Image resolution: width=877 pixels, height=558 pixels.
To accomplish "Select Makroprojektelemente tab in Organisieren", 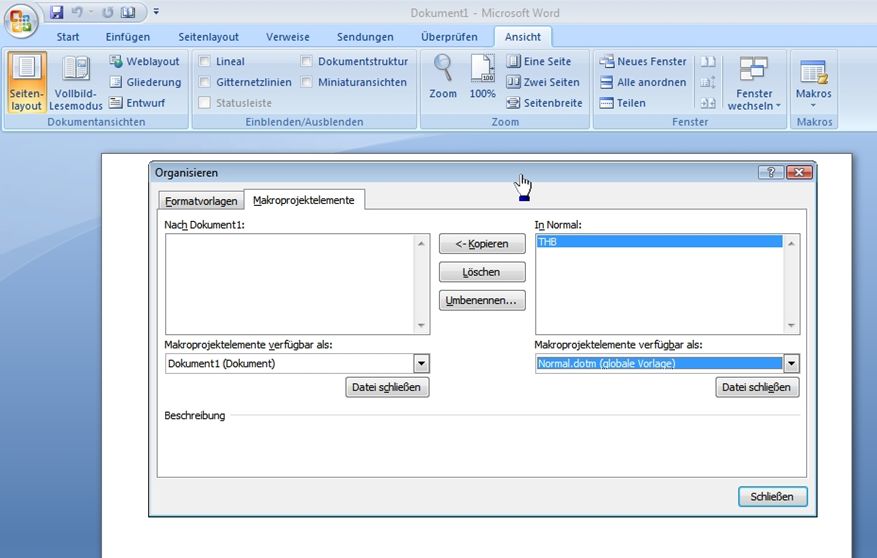I will pos(304,200).
